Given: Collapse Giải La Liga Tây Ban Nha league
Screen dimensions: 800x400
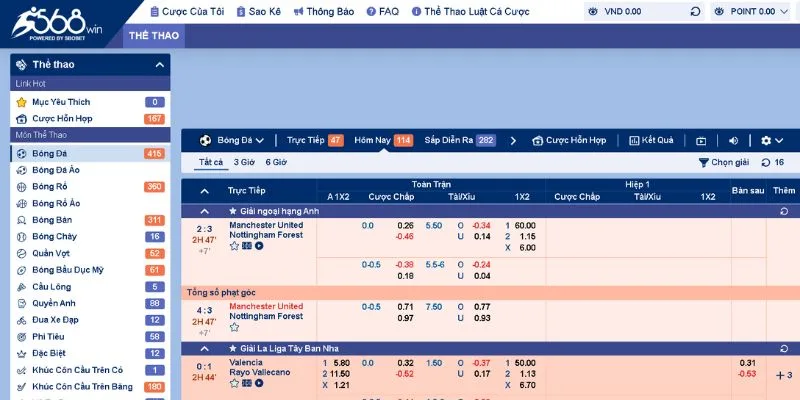Looking at the screenshot, I should point(205,349).
